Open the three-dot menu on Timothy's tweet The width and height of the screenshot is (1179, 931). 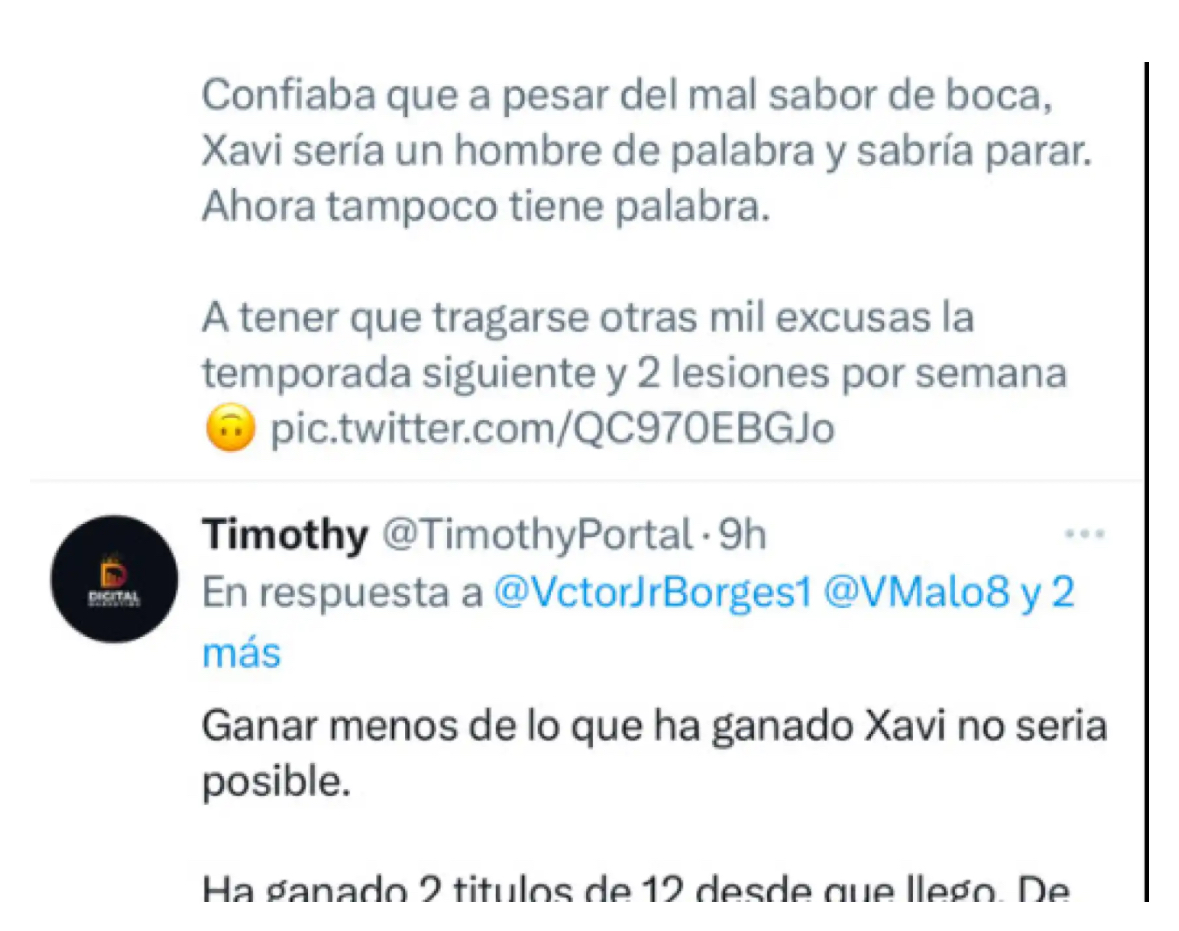tap(1084, 534)
